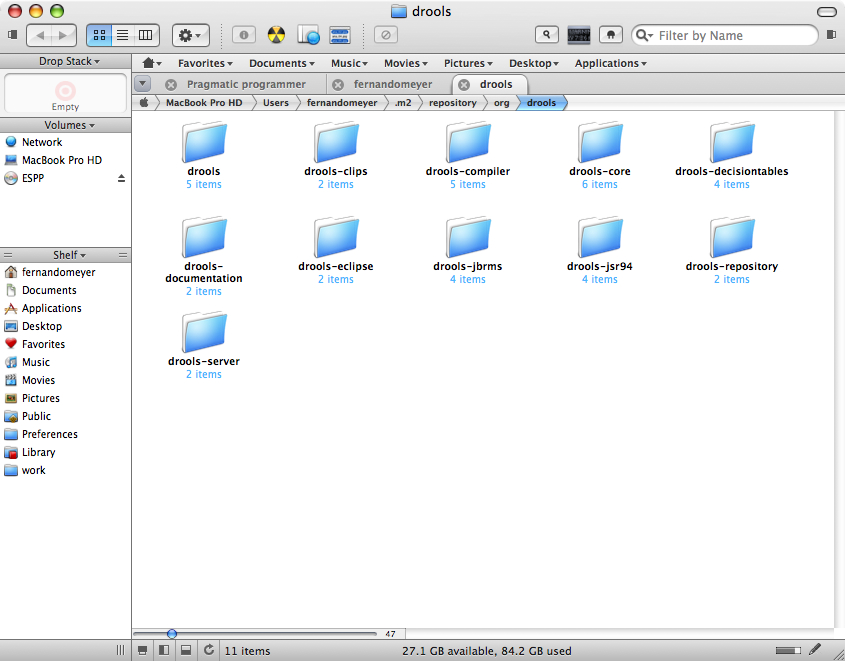Open the Music bookmark menu
The image size is (845, 661).
(x=349, y=64)
